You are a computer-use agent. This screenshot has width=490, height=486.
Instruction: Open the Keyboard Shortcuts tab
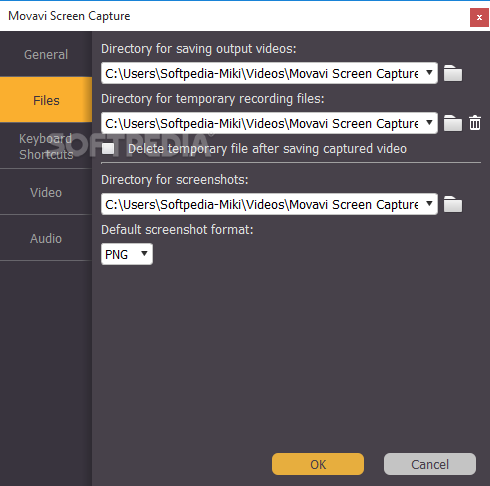(46, 146)
